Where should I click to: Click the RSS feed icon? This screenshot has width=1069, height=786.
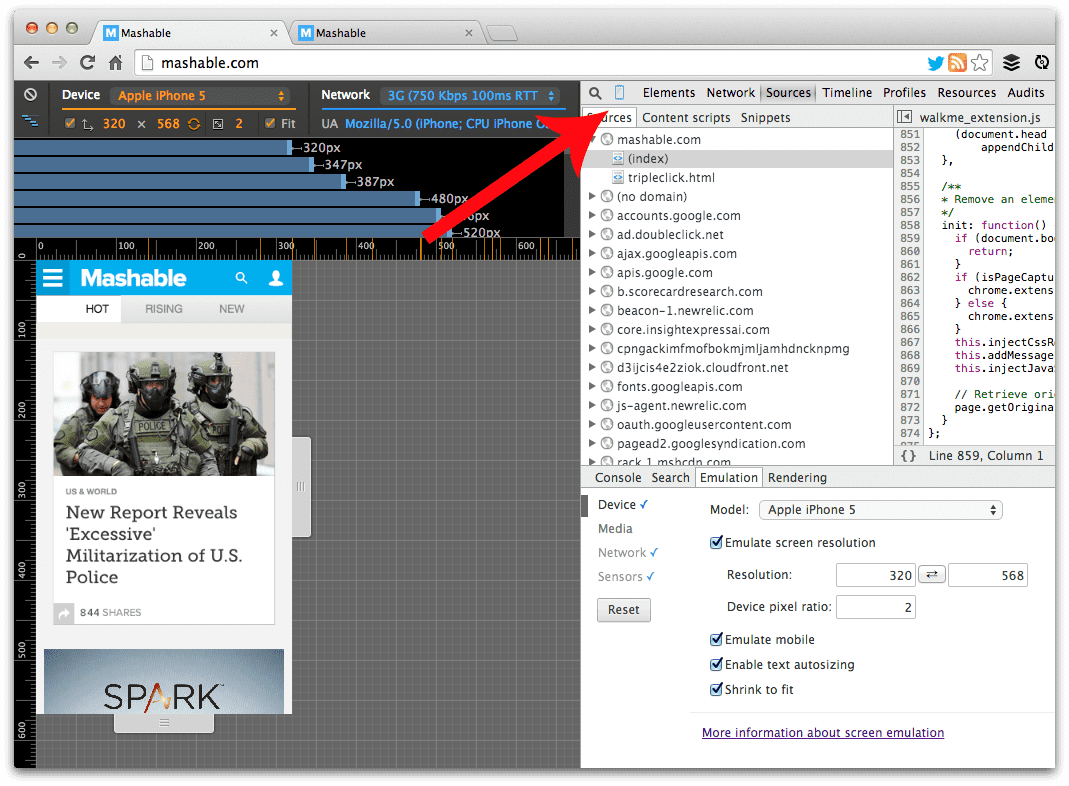[x=957, y=63]
